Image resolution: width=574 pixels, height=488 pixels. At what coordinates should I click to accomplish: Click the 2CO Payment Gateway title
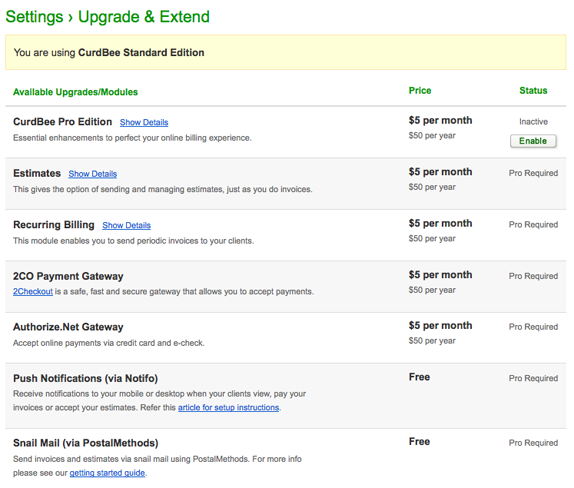tap(68, 276)
